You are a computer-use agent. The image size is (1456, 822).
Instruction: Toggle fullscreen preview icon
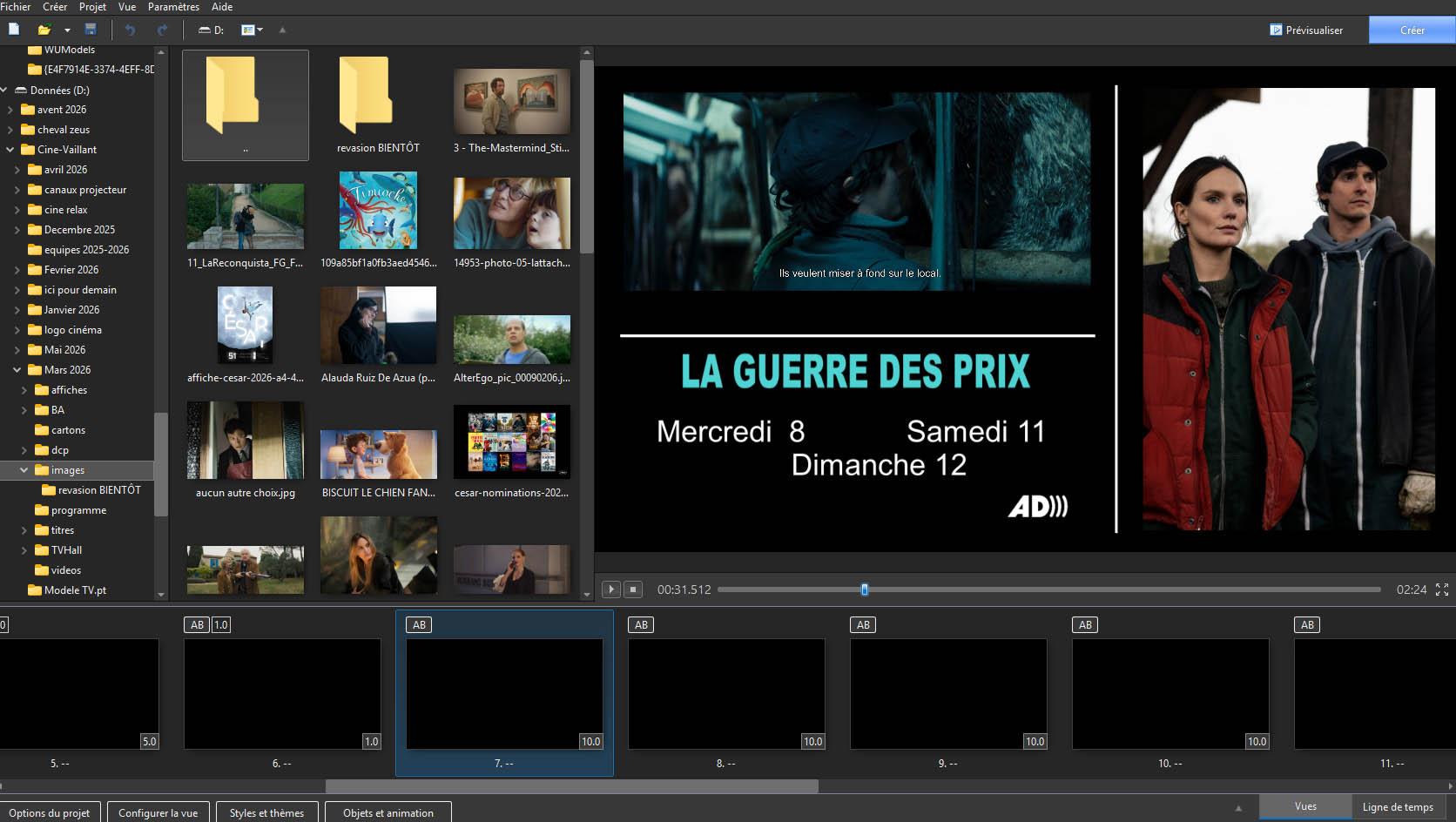click(x=1442, y=590)
